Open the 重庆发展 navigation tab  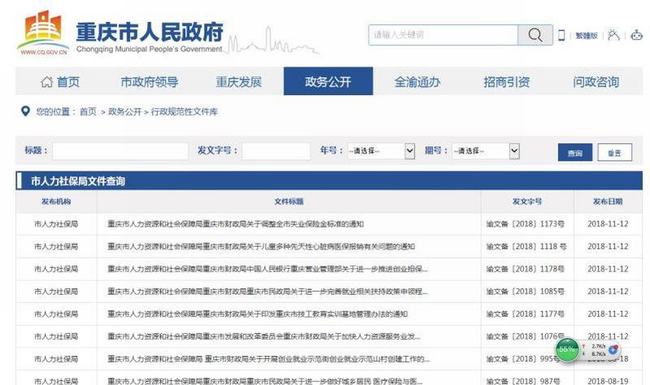239,82
